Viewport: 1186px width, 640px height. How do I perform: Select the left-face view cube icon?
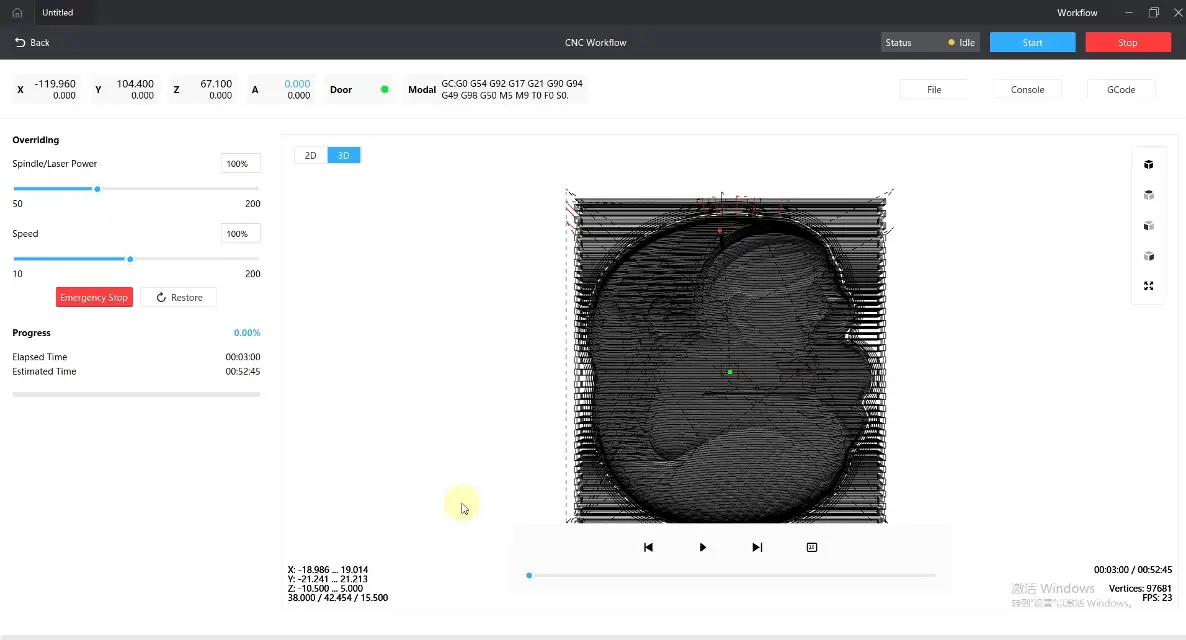[1148, 226]
